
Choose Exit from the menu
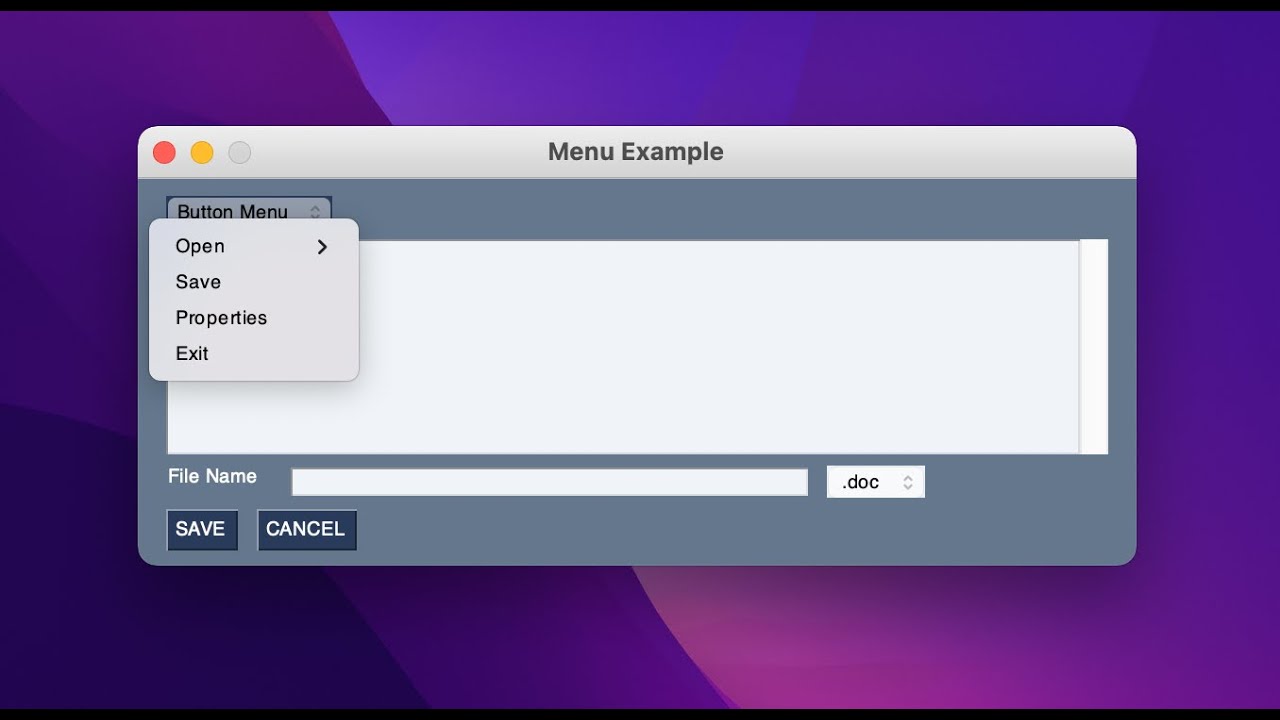(x=253, y=354)
